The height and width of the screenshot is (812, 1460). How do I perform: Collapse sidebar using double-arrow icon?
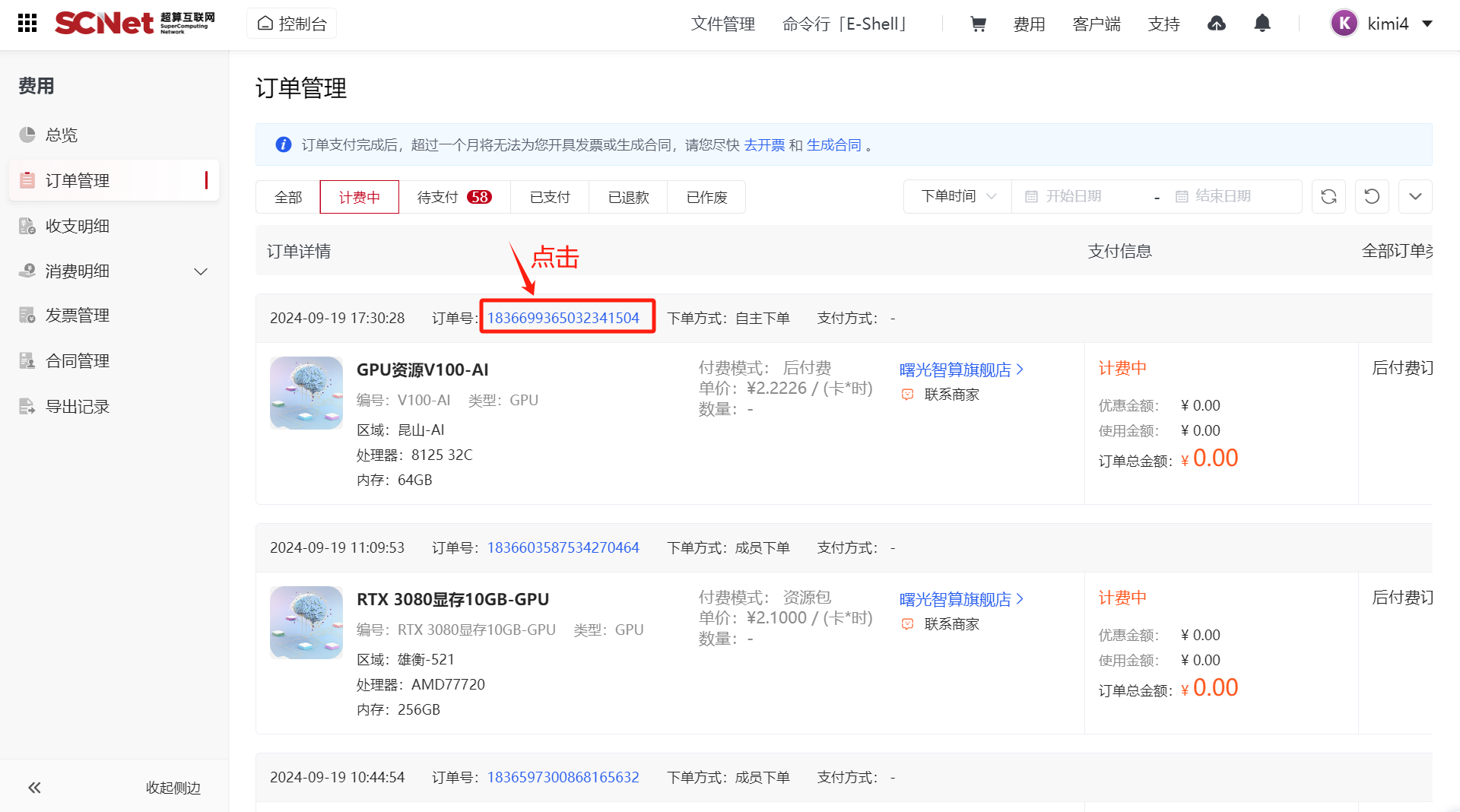click(35, 788)
